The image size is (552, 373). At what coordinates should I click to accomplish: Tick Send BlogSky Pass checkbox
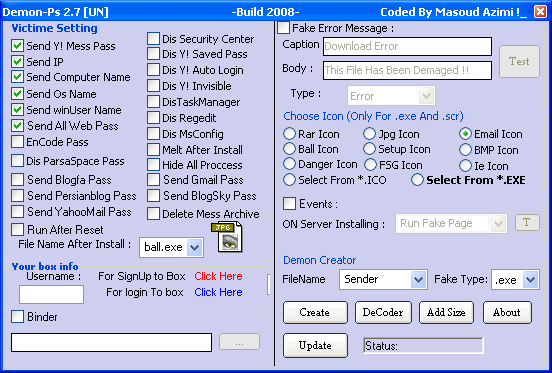pos(153,196)
